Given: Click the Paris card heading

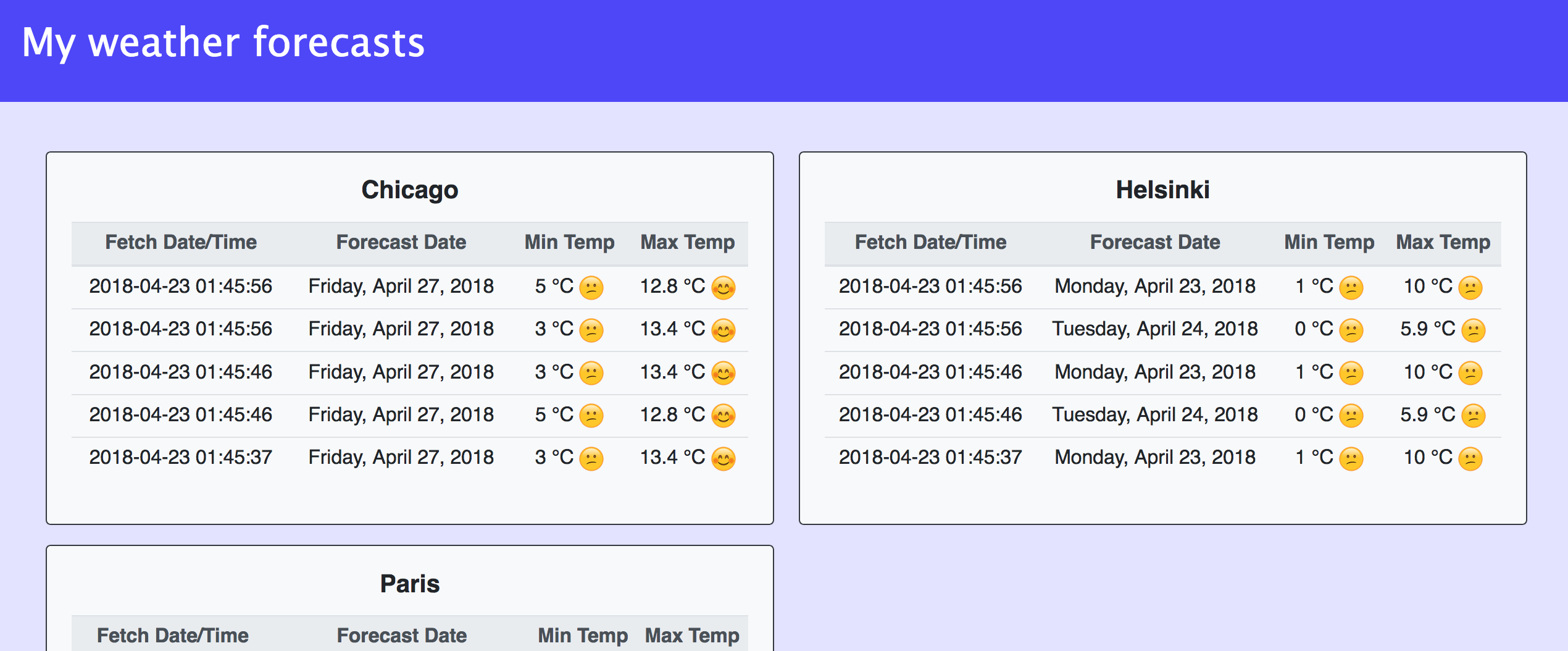Looking at the screenshot, I should 410,584.
